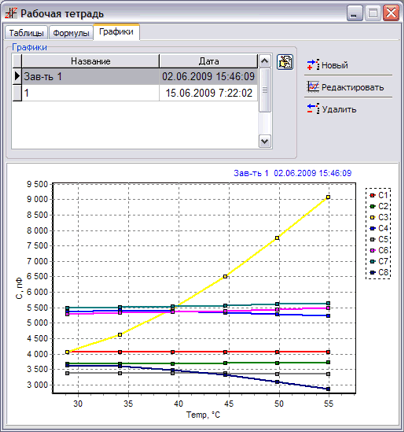Click the scroll down arrow of the list
Screen dimensions: 404x432
click(x=265, y=141)
